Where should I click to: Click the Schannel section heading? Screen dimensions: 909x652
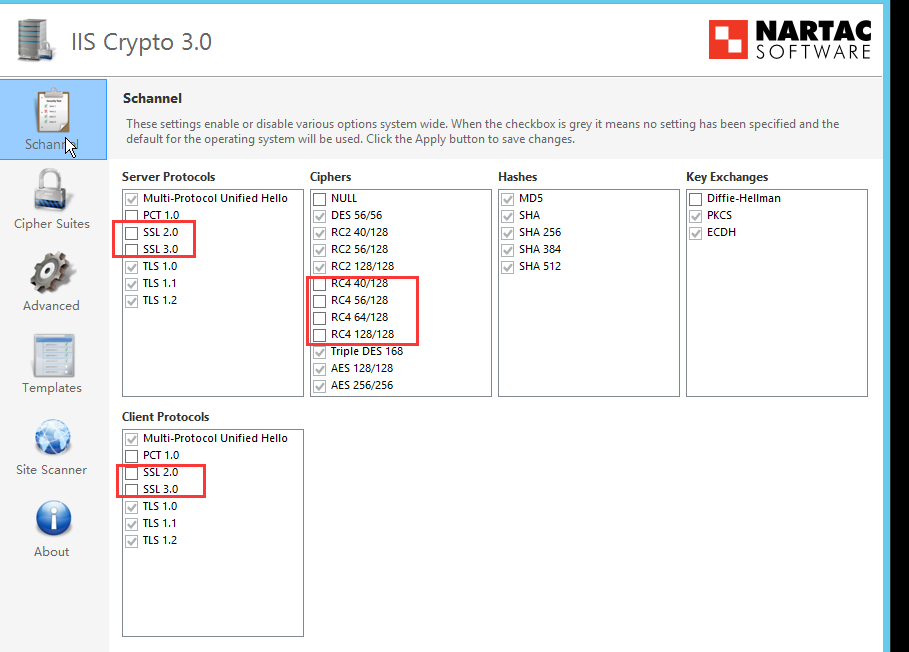coord(152,98)
